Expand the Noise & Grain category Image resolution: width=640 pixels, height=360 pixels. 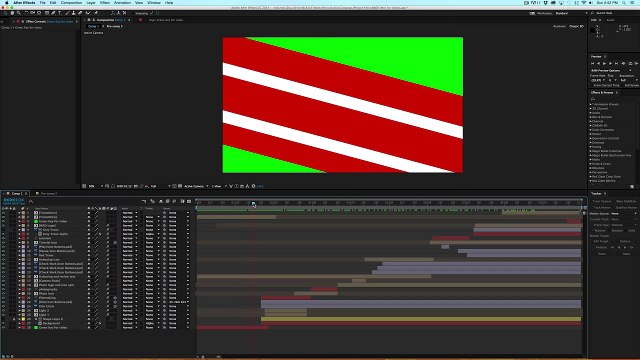(591, 164)
